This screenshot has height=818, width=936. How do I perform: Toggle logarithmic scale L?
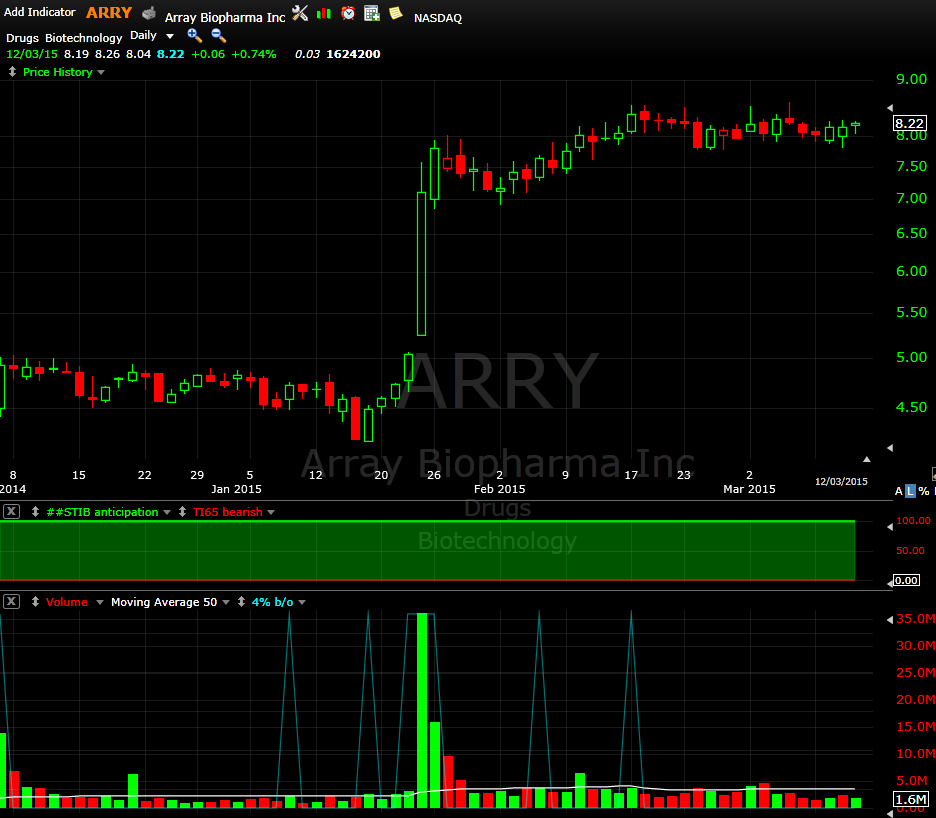[x=910, y=491]
